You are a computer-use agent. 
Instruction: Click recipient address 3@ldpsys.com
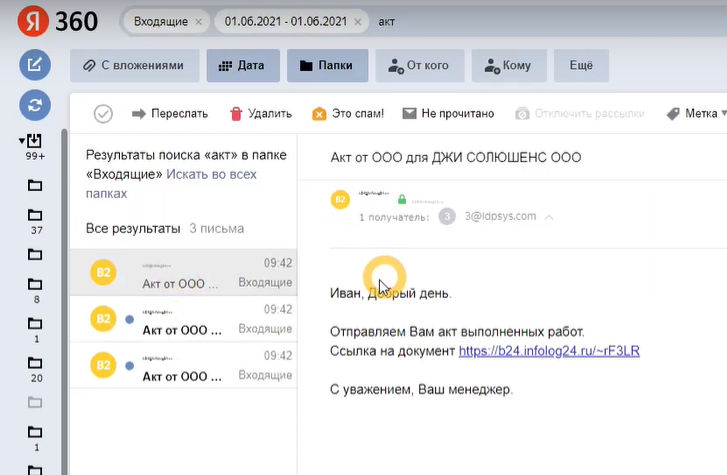coord(500,216)
